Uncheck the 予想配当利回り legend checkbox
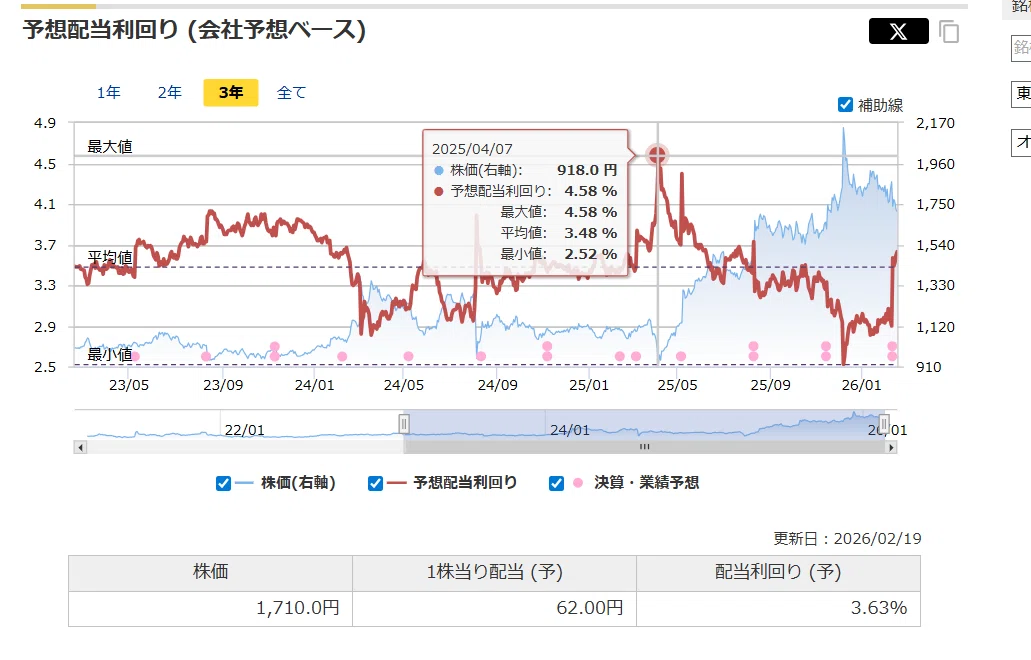This screenshot has width=1031, height=660. pos(375,483)
